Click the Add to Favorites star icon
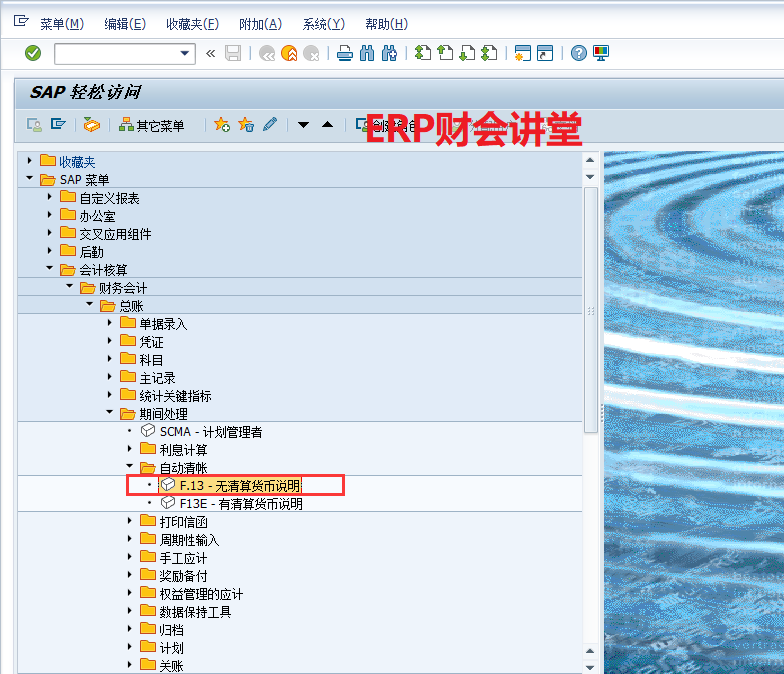784x674 pixels. (222, 125)
